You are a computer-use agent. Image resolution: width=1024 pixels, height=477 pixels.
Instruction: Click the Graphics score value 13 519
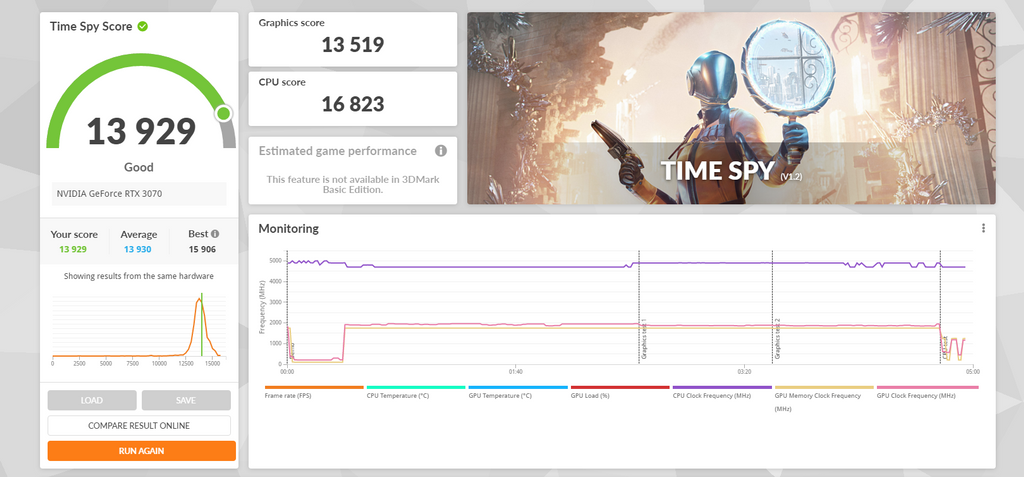353,45
